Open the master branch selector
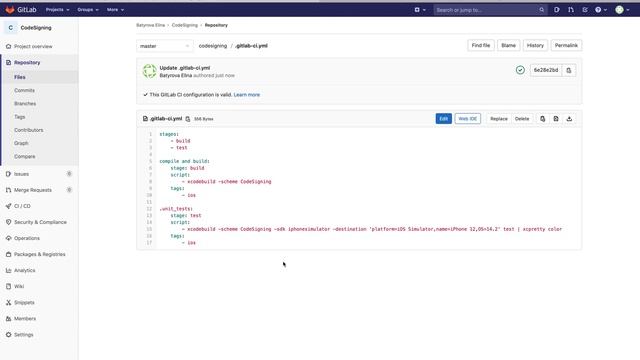Image resolution: width=640 pixels, height=360 pixels. click(164, 46)
